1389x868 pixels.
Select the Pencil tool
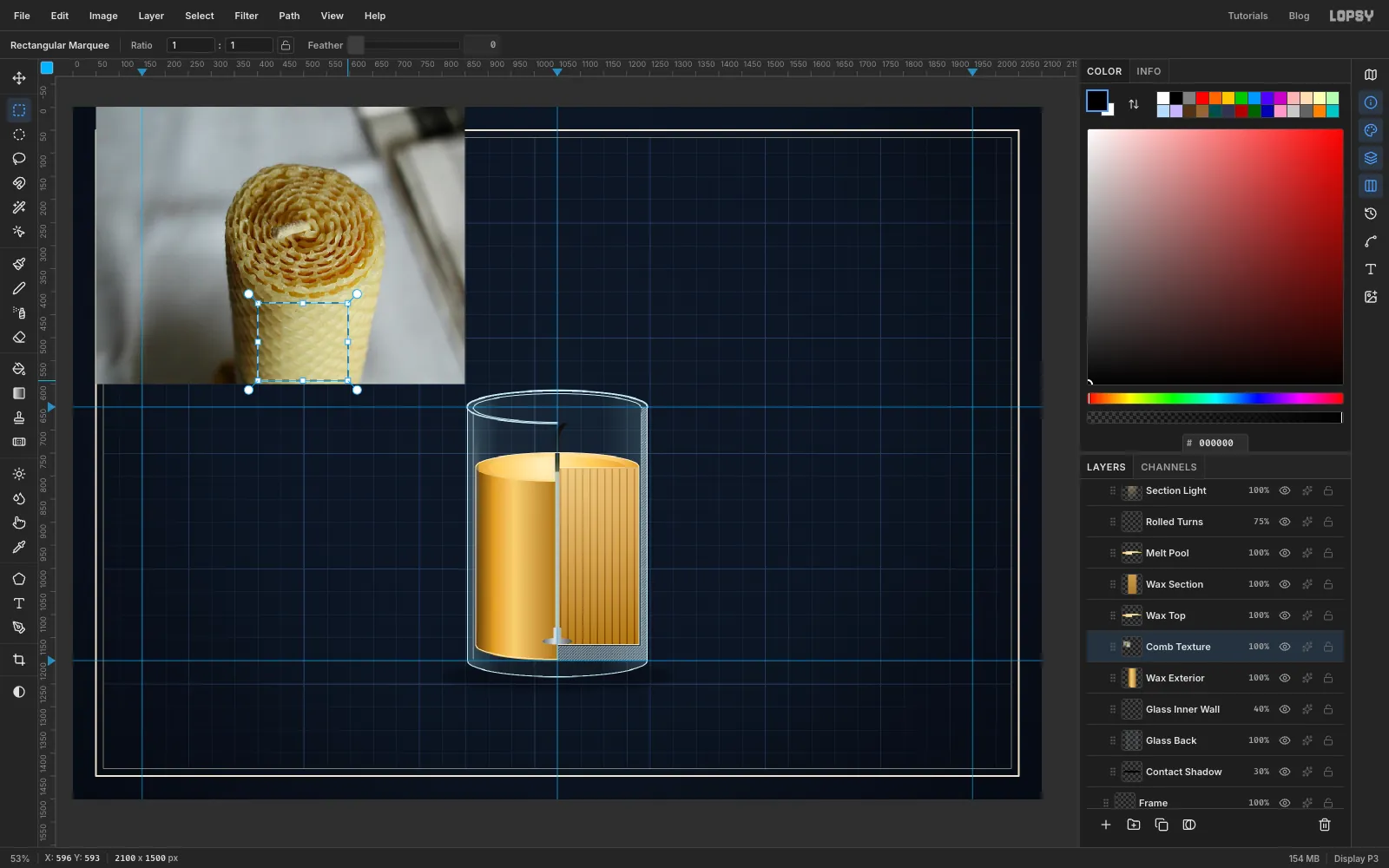[x=19, y=288]
